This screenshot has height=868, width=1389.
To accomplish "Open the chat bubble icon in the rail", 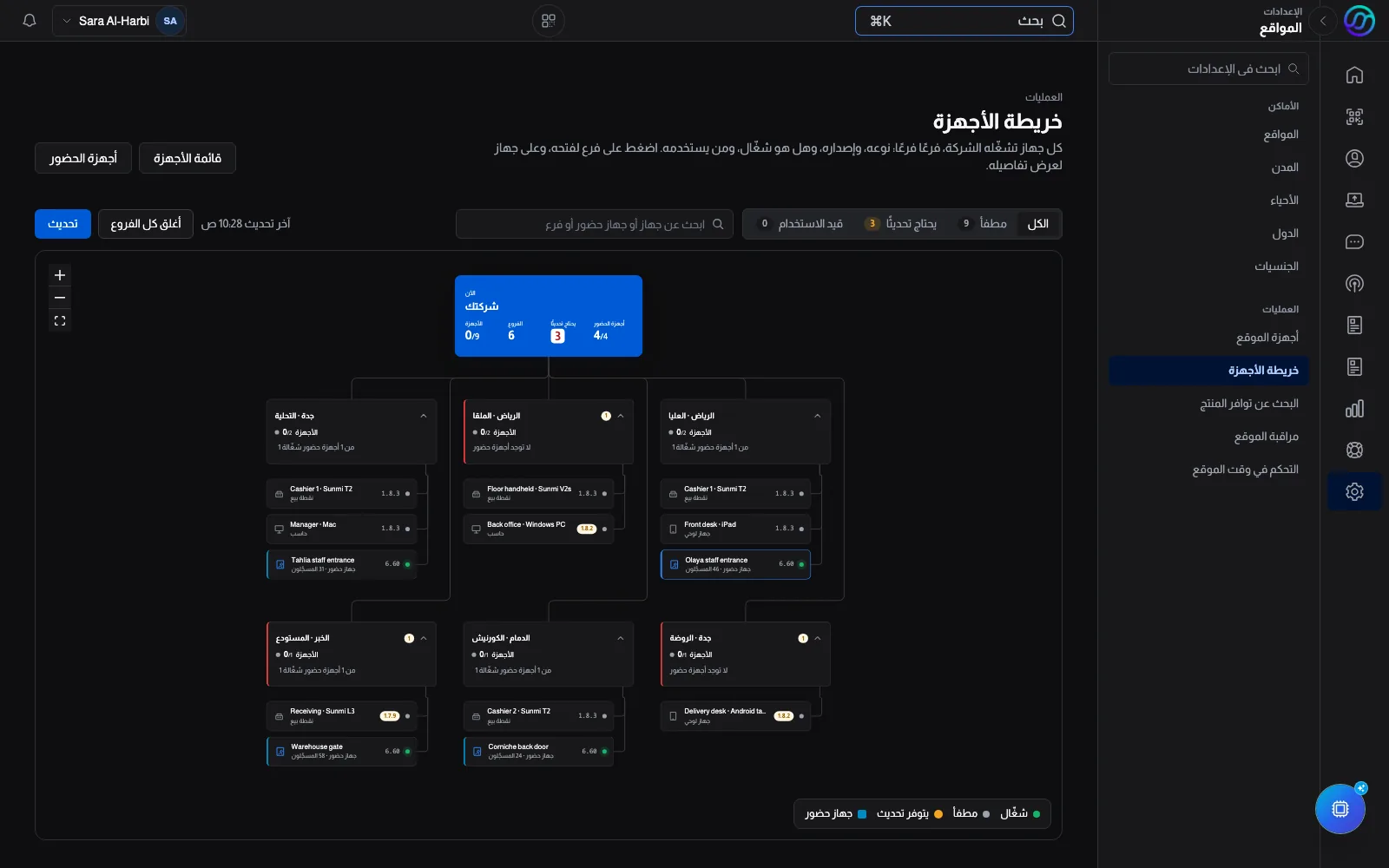I will point(1354,242).
